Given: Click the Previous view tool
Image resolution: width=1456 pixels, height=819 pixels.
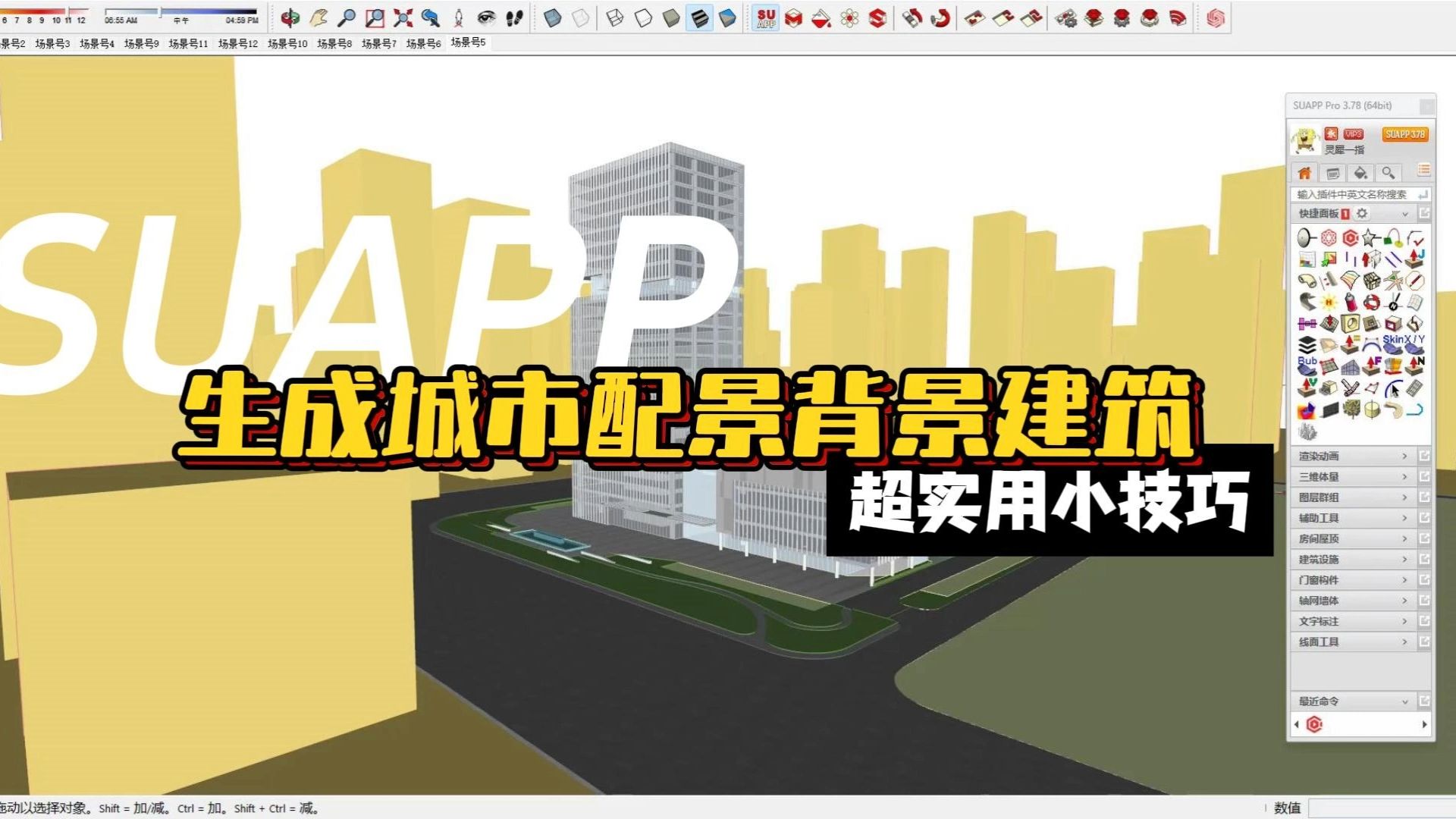Looking at the screenshot, I should (431, 18).
